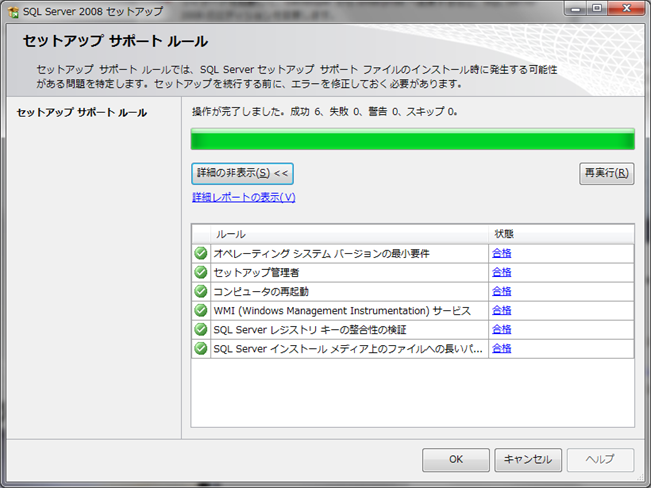The image size is (651, 488).
Task: Open 合格 link for WMI service rule
Action: pos(502,311)
